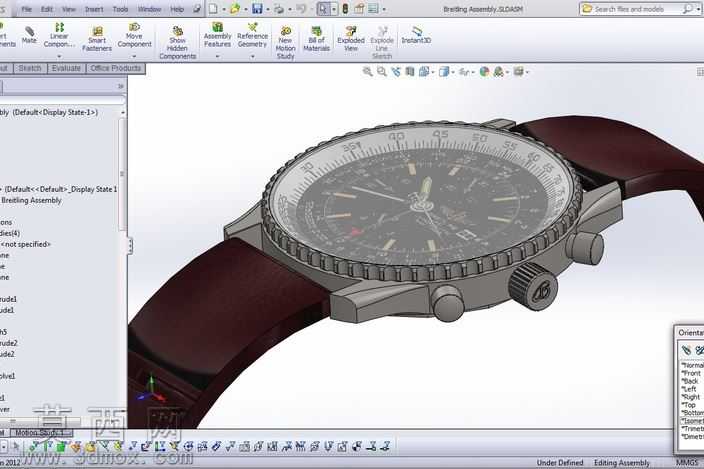Image resolution: width=704 pixels, height=469 pixels.
Task: Open the Edit menu
Action: coord(47,9)
